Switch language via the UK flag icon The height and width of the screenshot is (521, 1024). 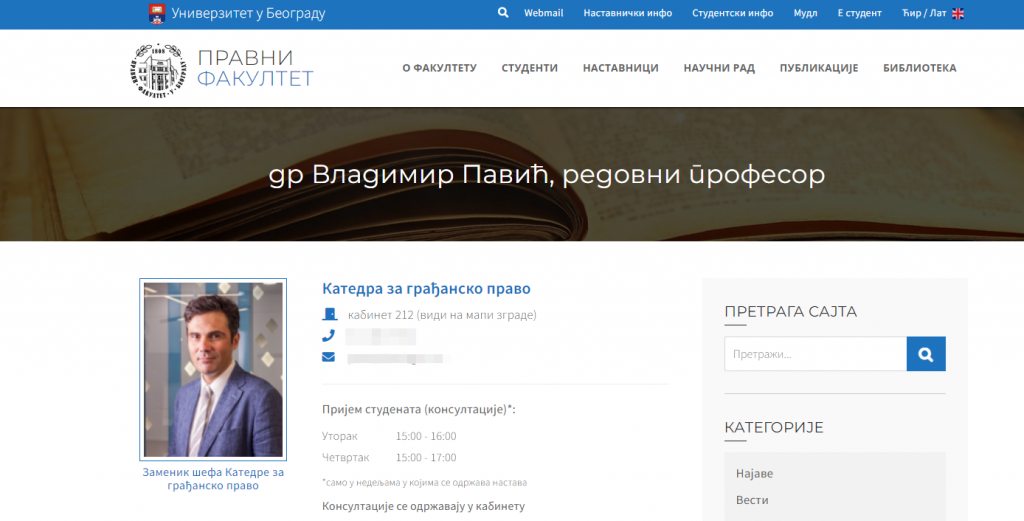pos(958,14)
